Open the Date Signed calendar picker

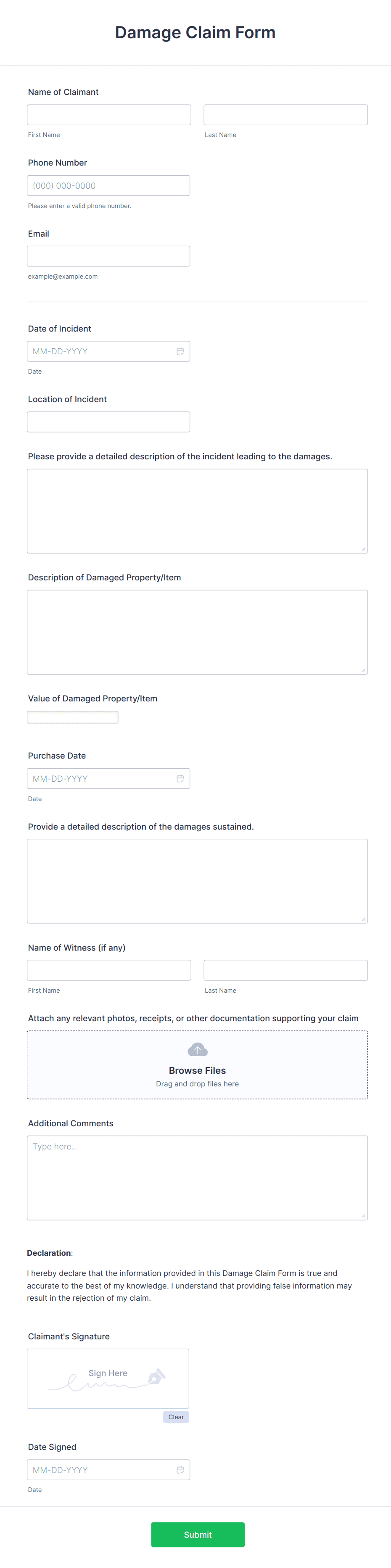click(x=180, y=1470)
